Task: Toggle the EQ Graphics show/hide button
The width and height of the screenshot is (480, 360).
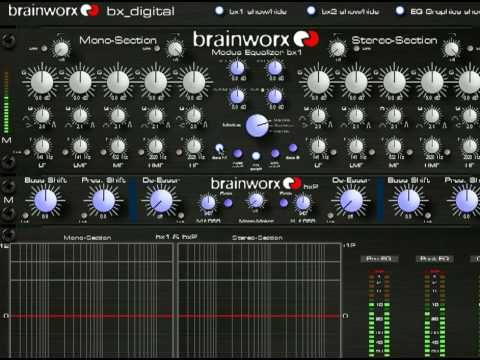Action: pyautogui.click(x=400, y=11)
